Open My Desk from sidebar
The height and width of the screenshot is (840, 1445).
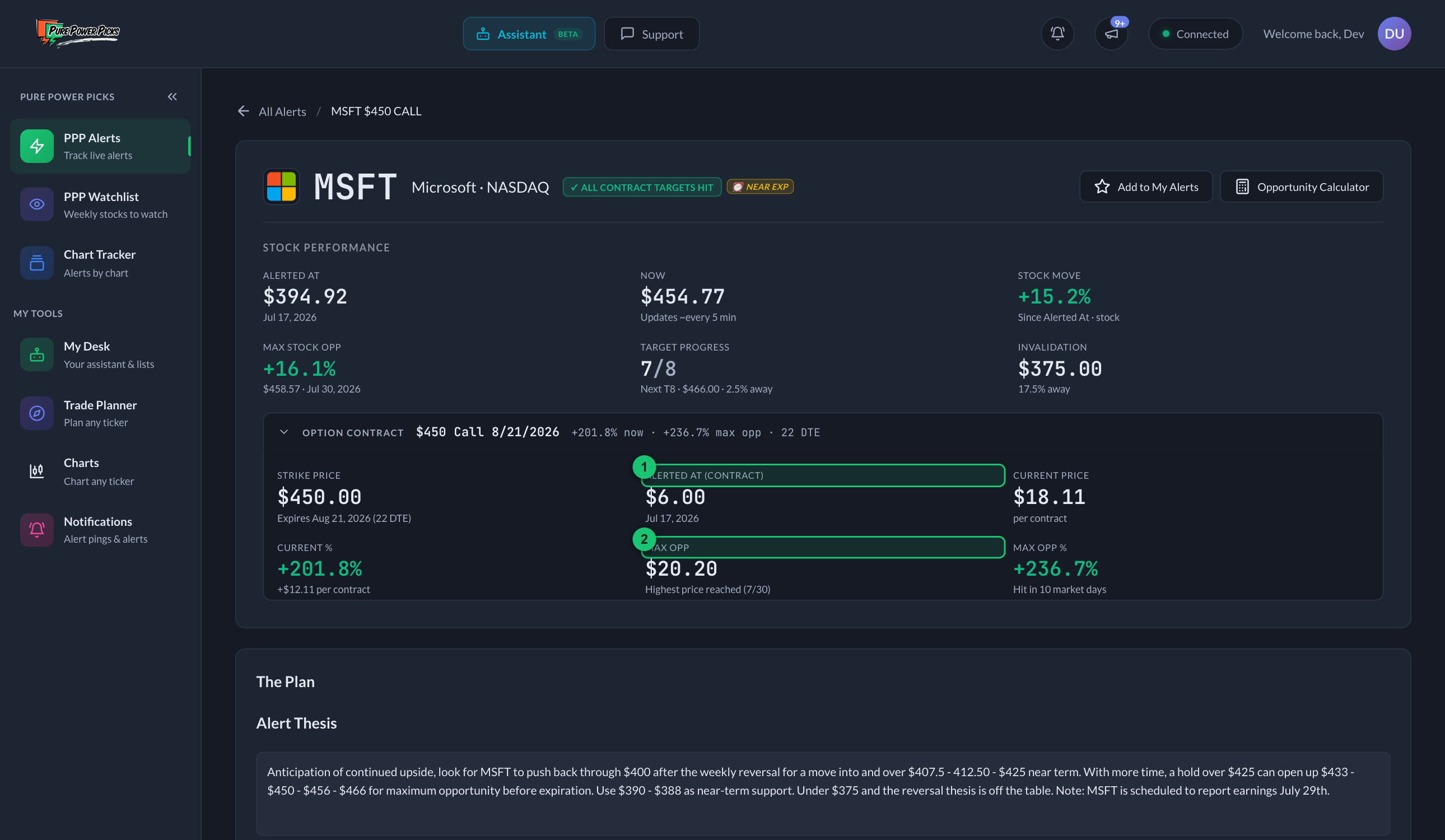(100, 355)
